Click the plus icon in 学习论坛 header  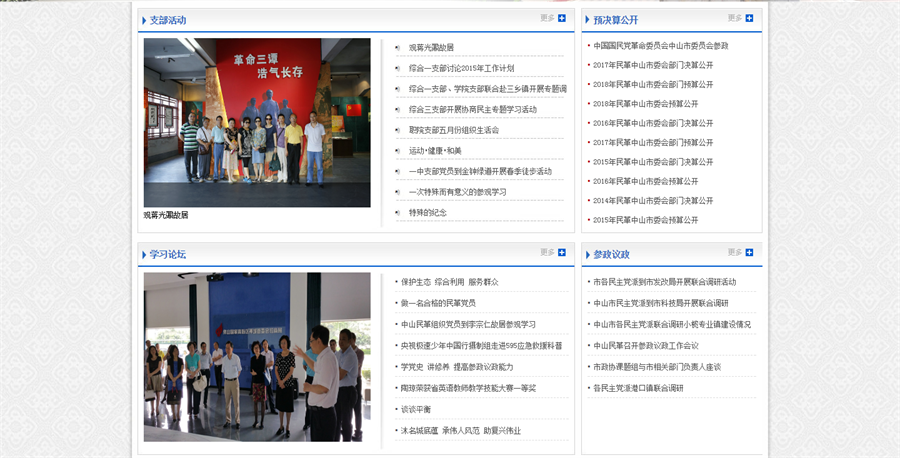[x=561, y=253]
